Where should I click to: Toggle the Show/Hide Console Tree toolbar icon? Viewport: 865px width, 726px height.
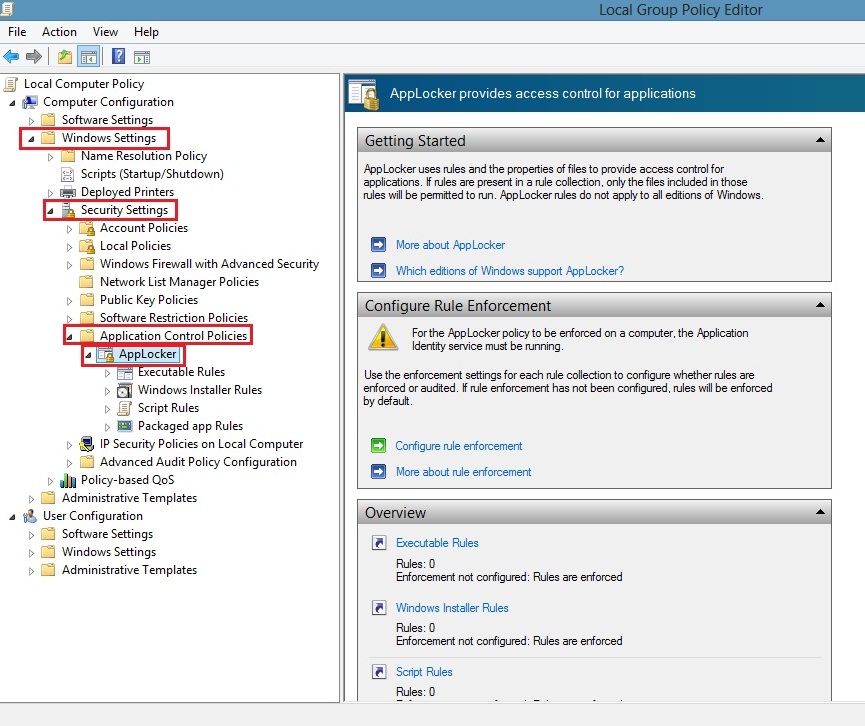point(88,56)
